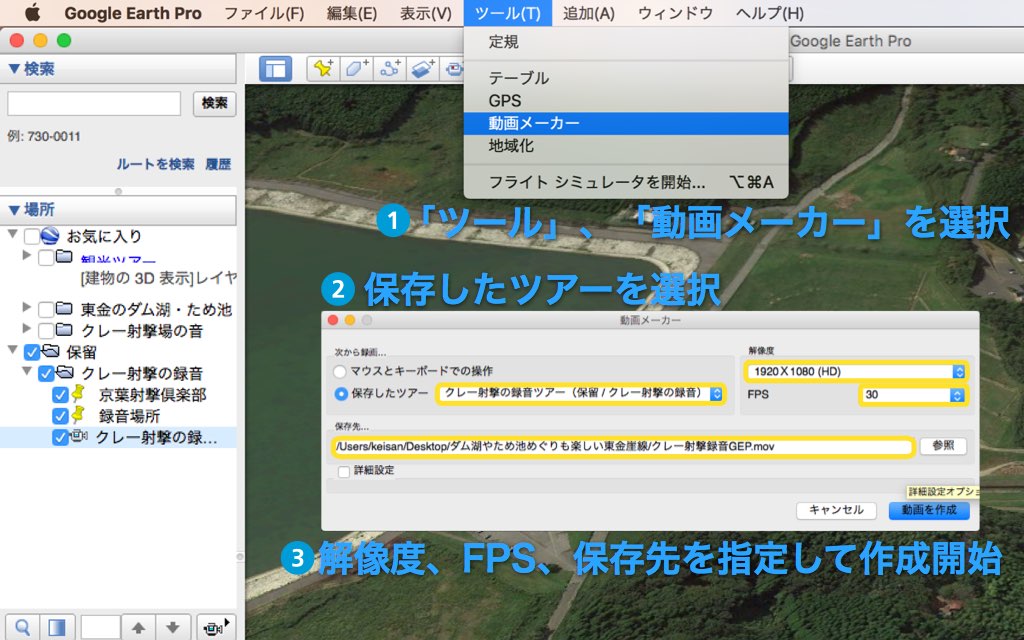Select the Add Path toolbar icon
This screenshot has height=640, width=1024.
[x=390, y=69]
